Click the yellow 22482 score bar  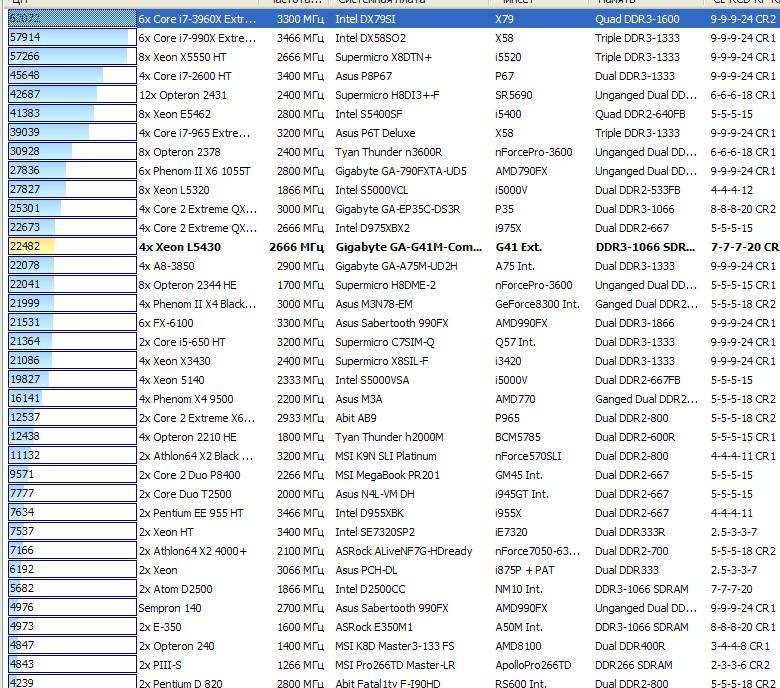[72, 247]
